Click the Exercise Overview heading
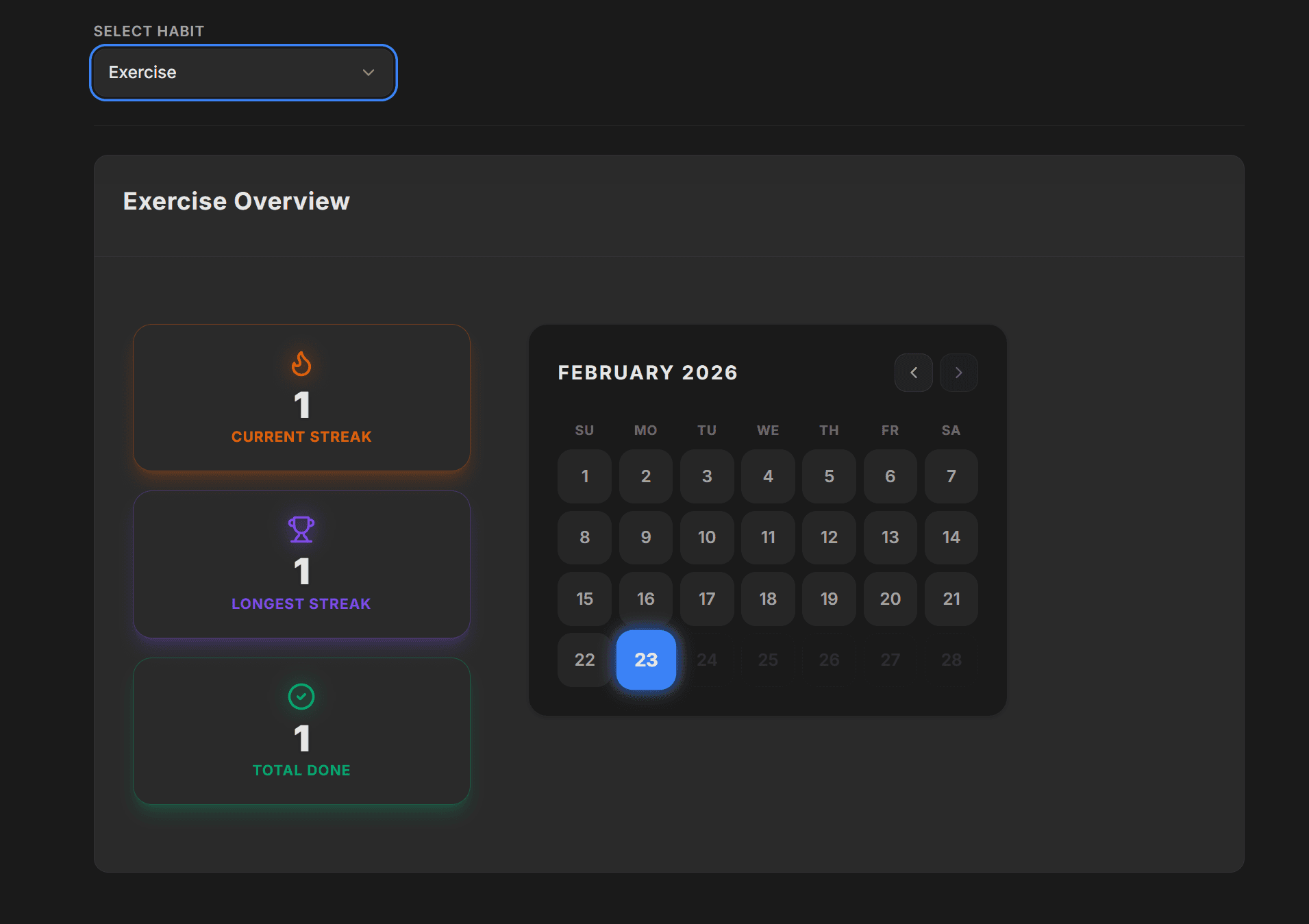 (236, 201)
